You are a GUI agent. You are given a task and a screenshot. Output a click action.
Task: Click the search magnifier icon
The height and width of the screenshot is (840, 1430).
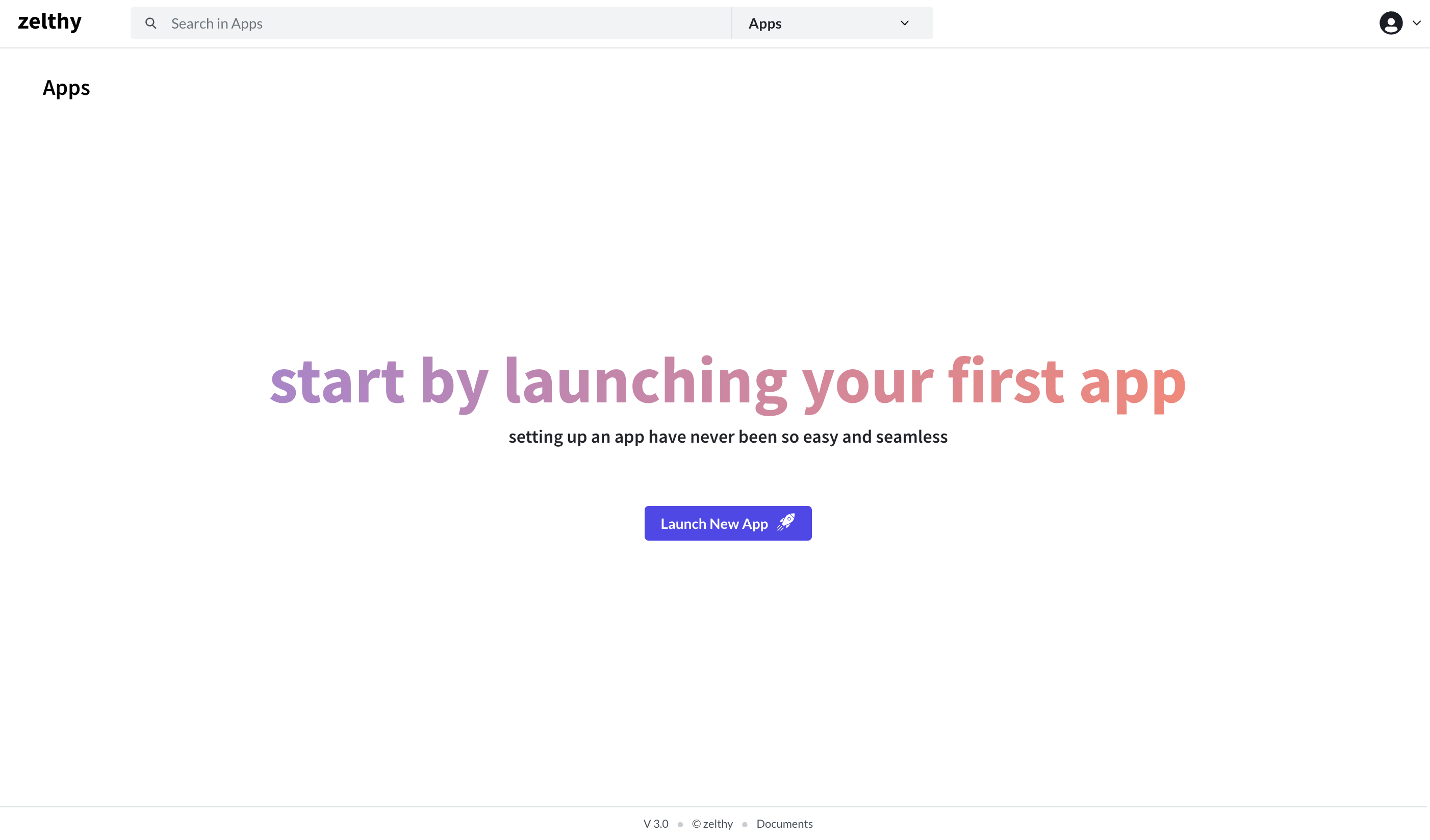[150, 23]
